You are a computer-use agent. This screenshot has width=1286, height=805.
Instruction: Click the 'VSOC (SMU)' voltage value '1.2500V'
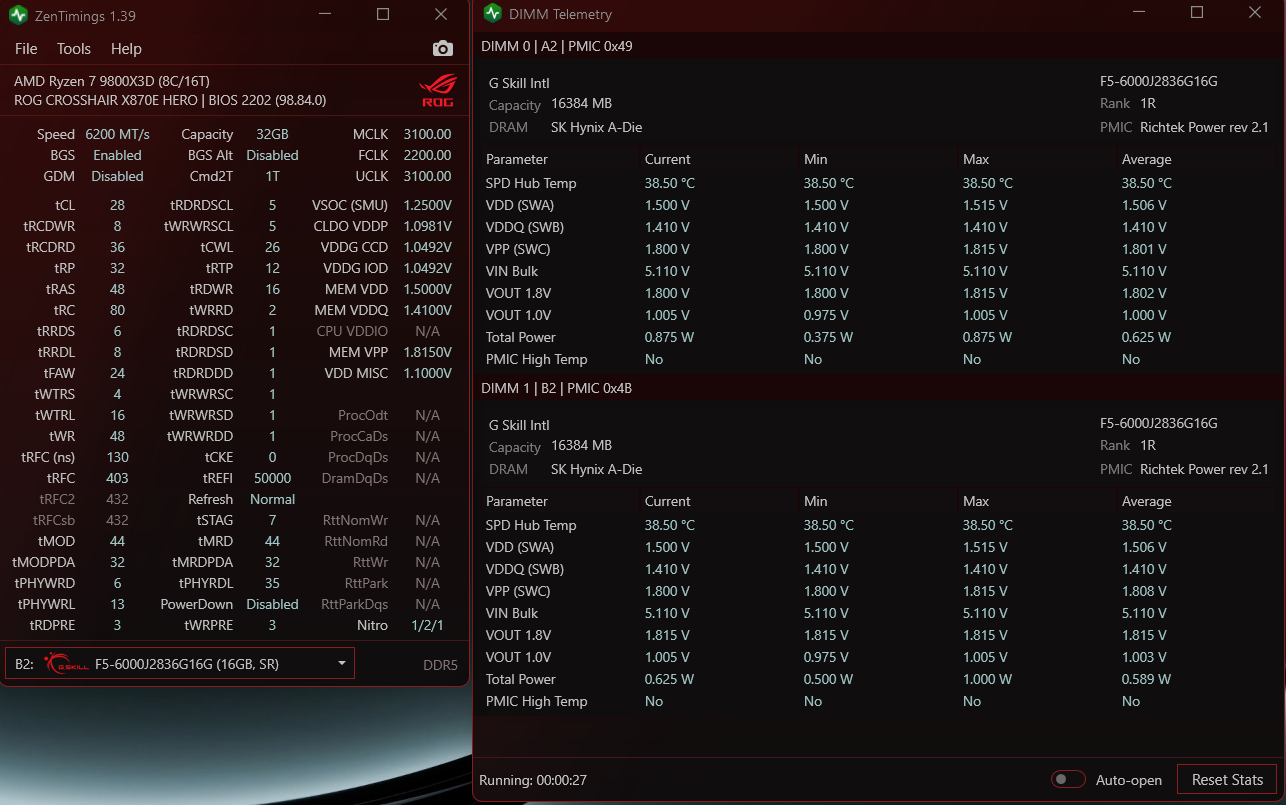coord(427,204)
